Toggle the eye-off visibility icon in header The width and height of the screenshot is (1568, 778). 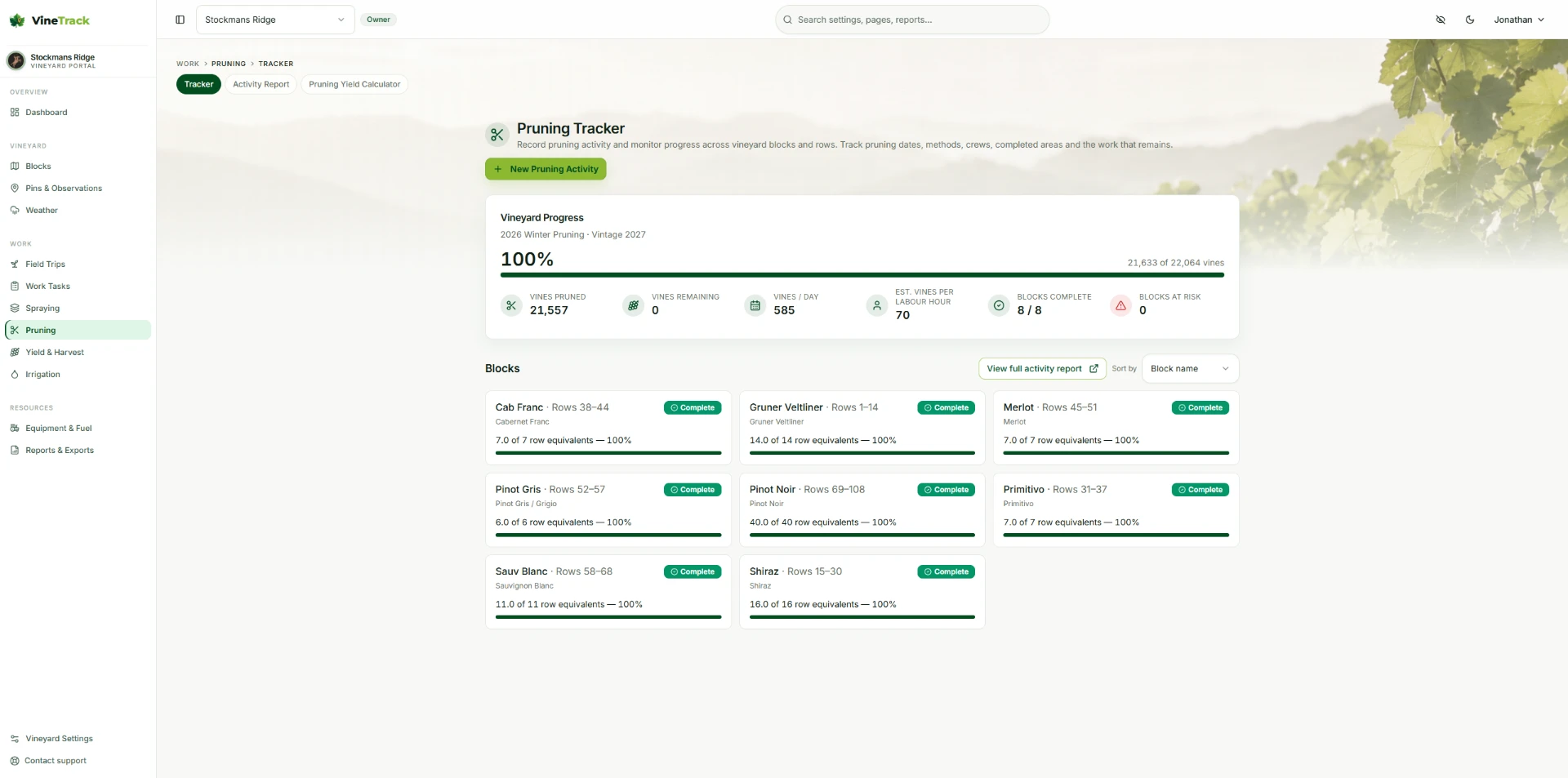pos(1441,20)
